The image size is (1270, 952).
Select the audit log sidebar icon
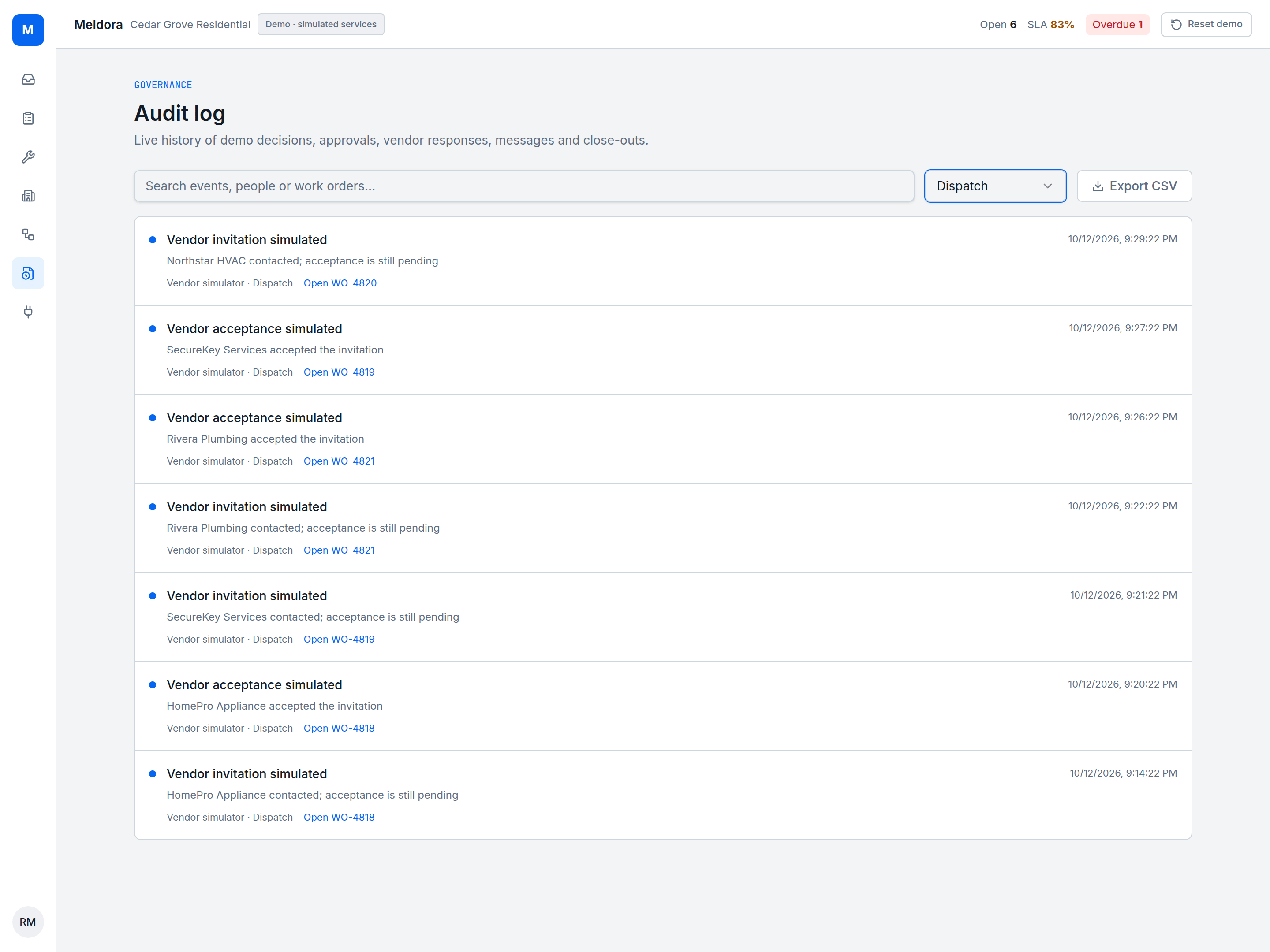click(28, 273)
